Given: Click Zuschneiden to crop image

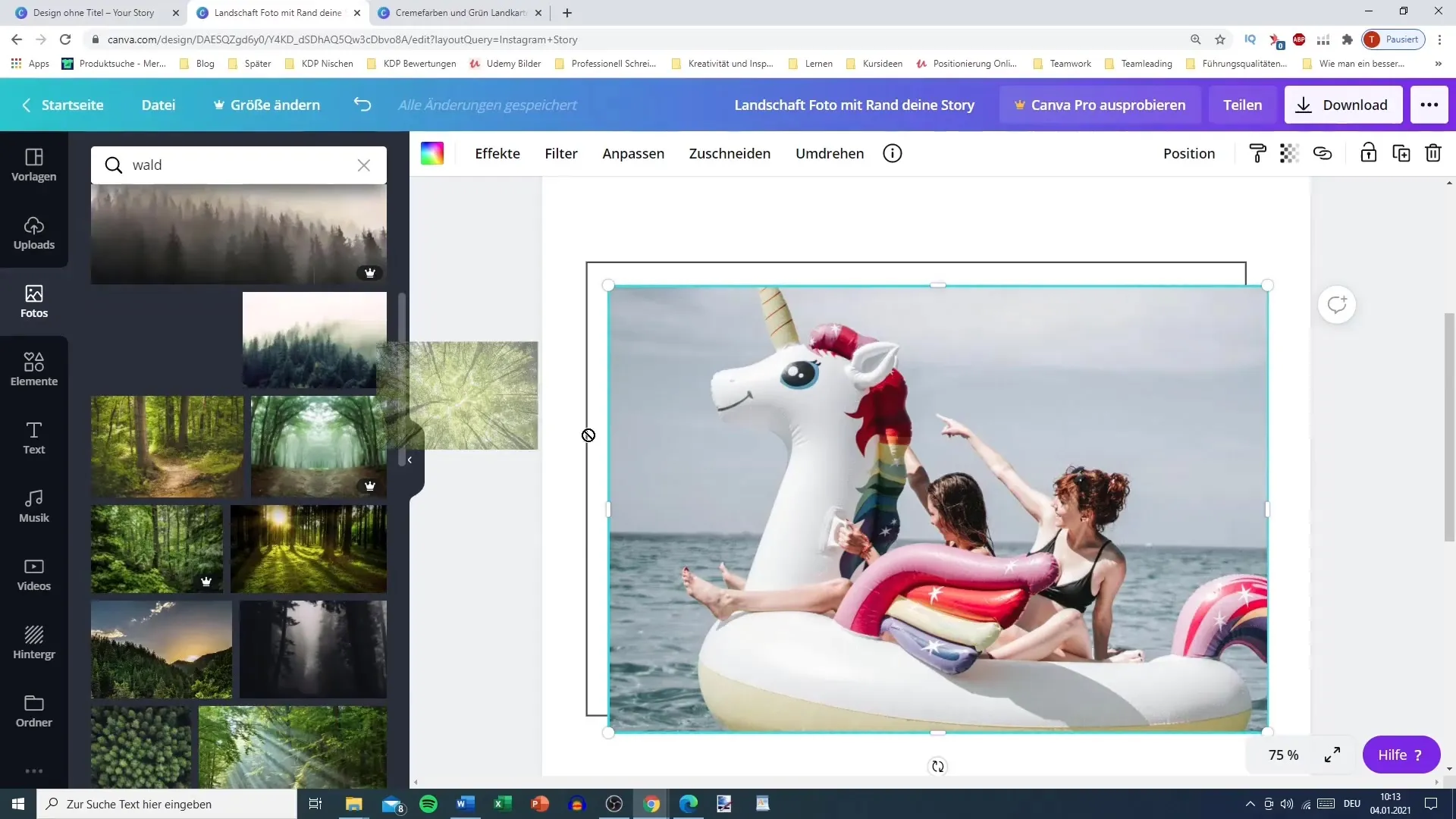Looking at the screenshot, I should 730,153.
